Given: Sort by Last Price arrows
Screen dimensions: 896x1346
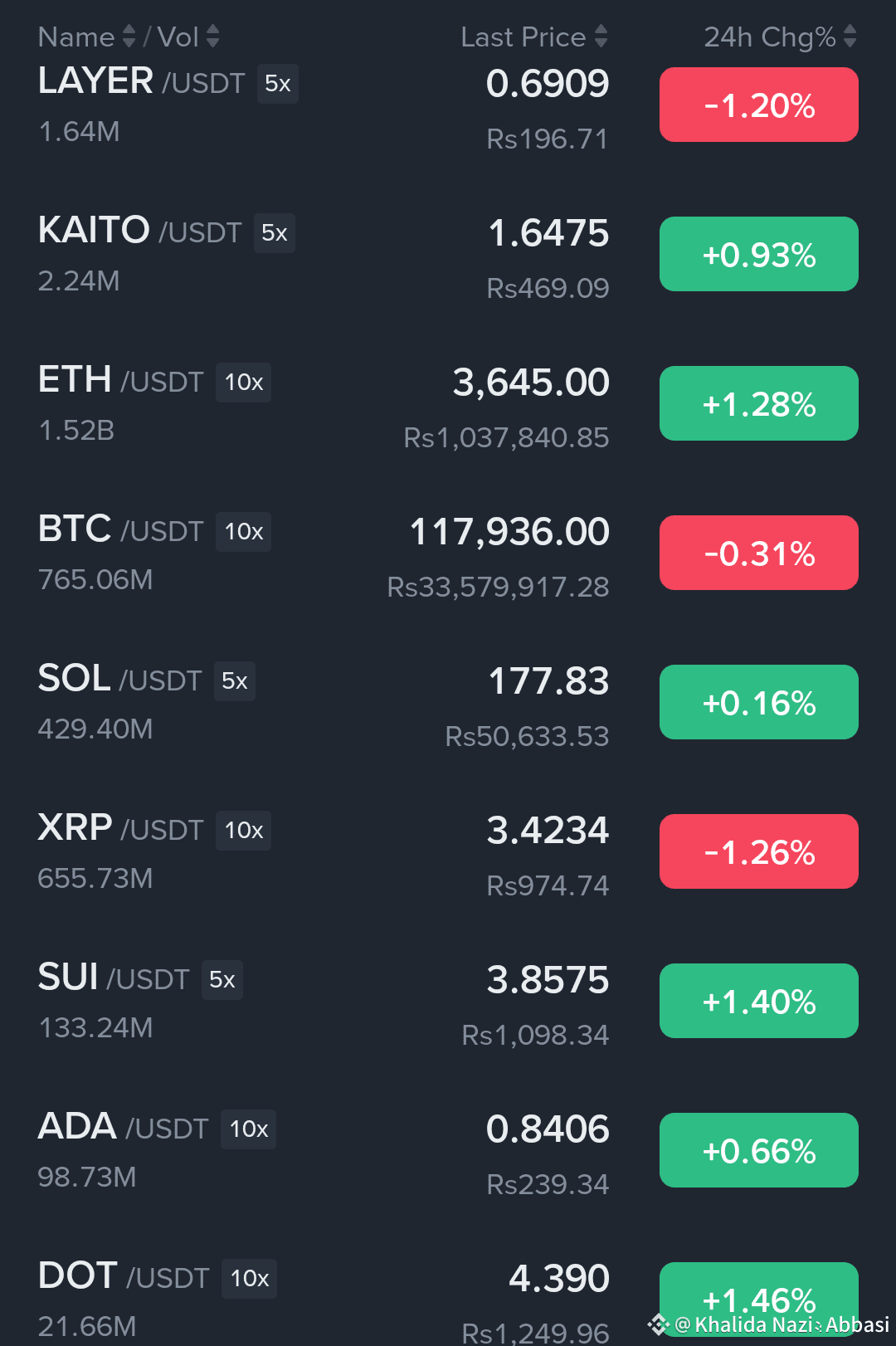Looking at the screenshot, I should coord(601,37).
